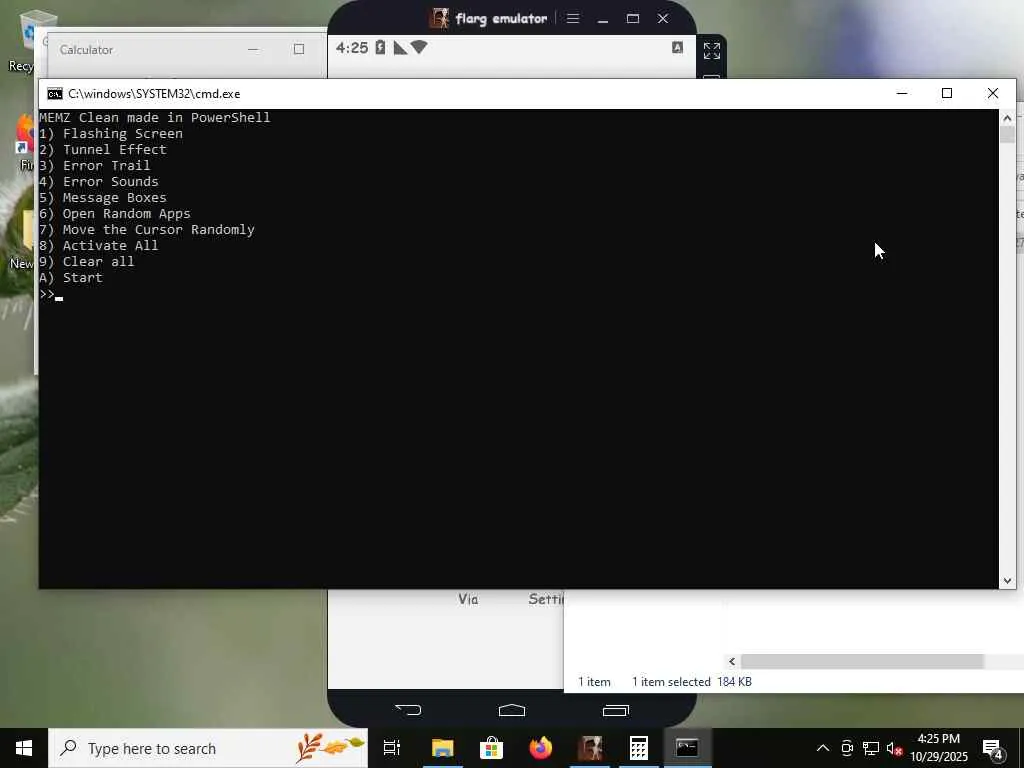Image resolution: width=1024 pixels, height=768 pixels.
Task: Click the Meet Now tray icon
Action: click(847, 748)
